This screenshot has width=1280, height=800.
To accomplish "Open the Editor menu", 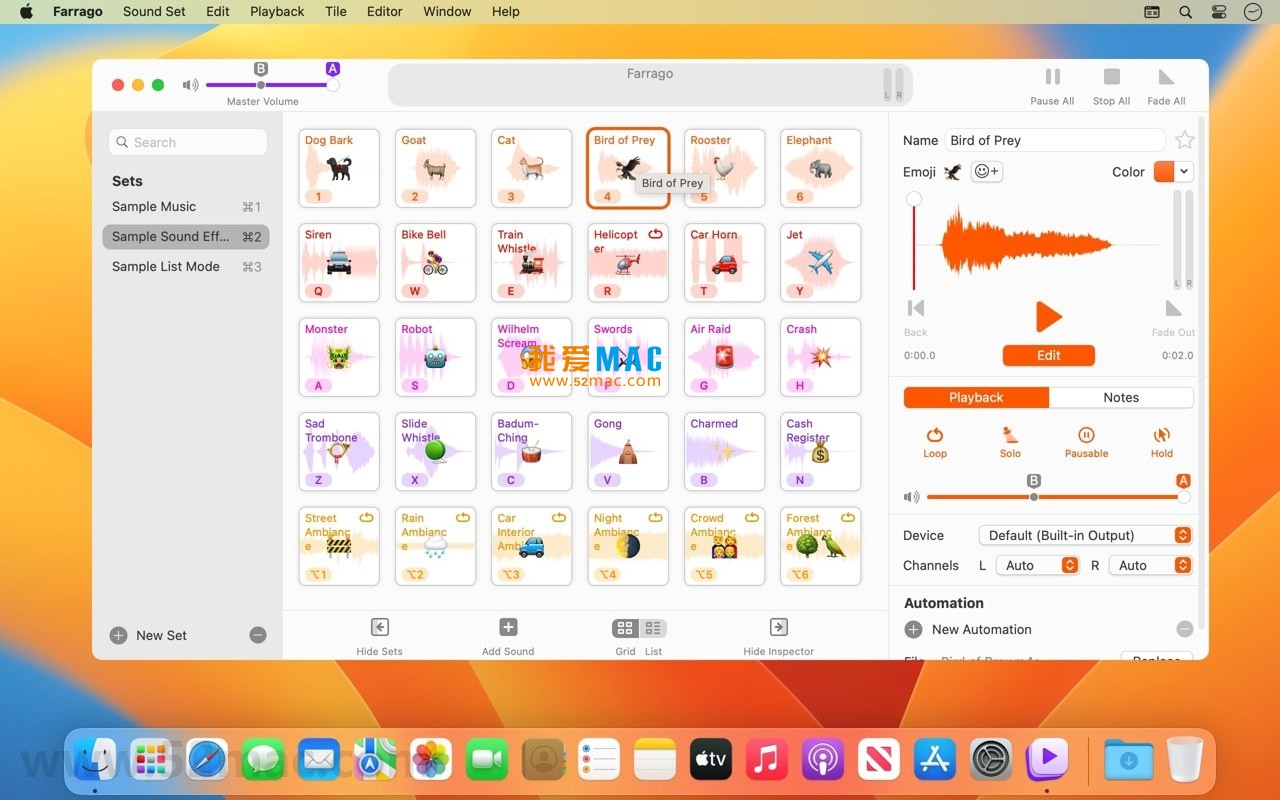I will tap(384, 12).
